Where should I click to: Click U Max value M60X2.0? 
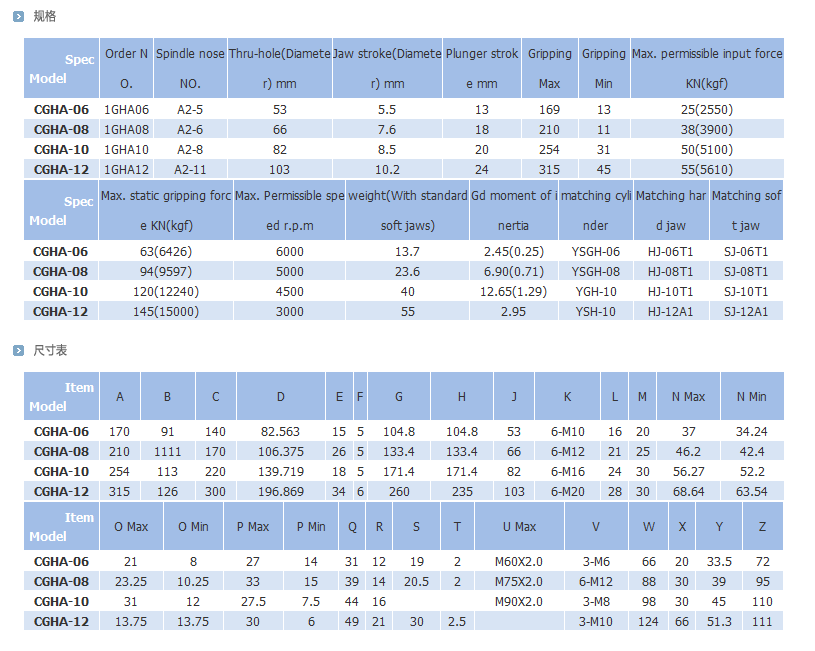[519, 562]
